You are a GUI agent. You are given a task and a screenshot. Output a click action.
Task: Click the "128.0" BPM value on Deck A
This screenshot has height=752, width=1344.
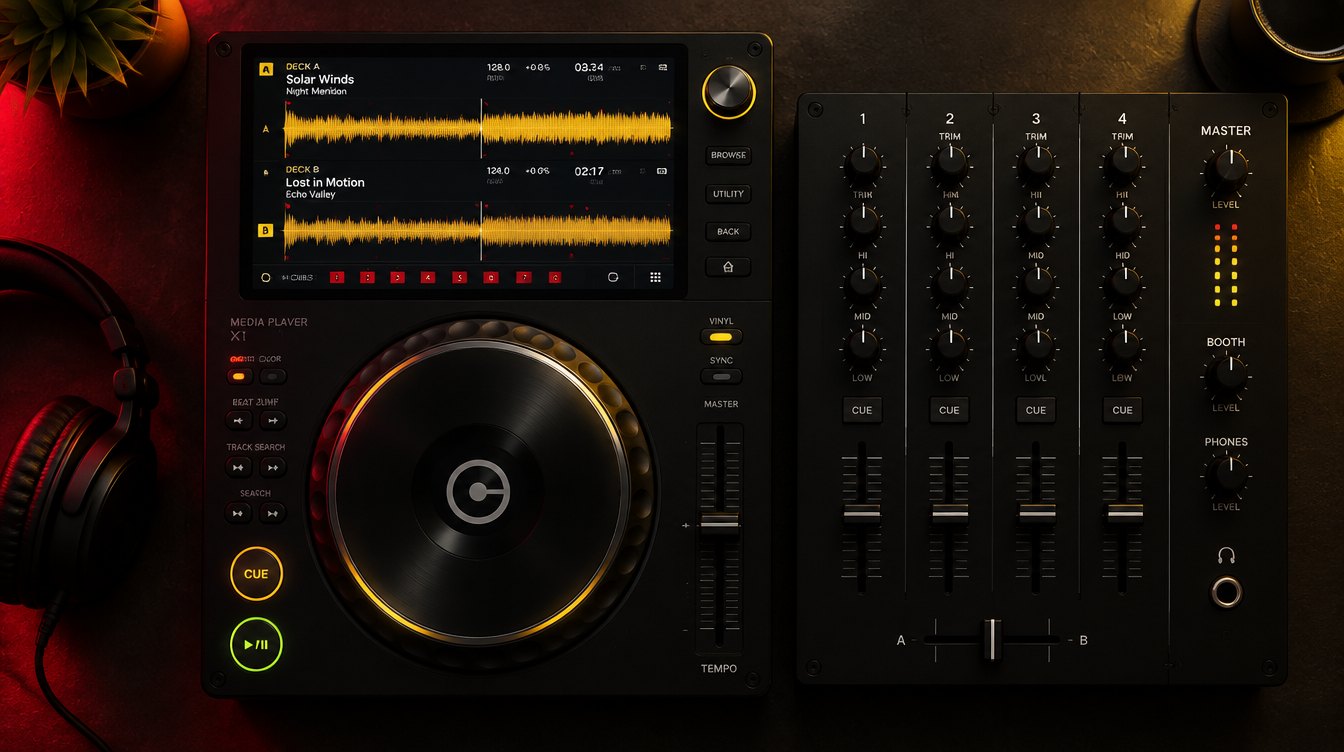click(498, 67)
